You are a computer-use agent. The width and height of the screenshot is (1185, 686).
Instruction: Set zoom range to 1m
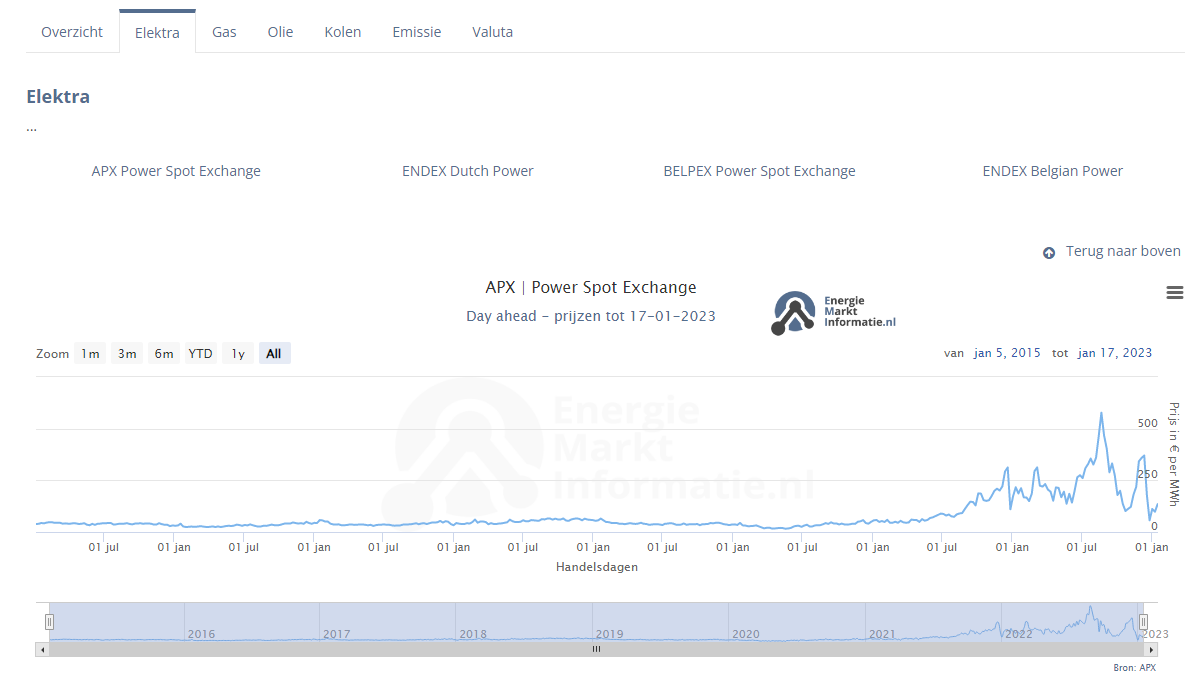tap(90, 354)
